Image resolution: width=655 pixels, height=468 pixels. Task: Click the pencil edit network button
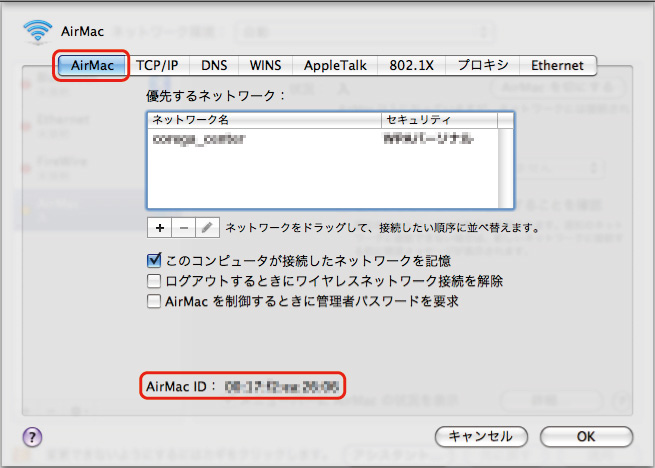point(207,228)
